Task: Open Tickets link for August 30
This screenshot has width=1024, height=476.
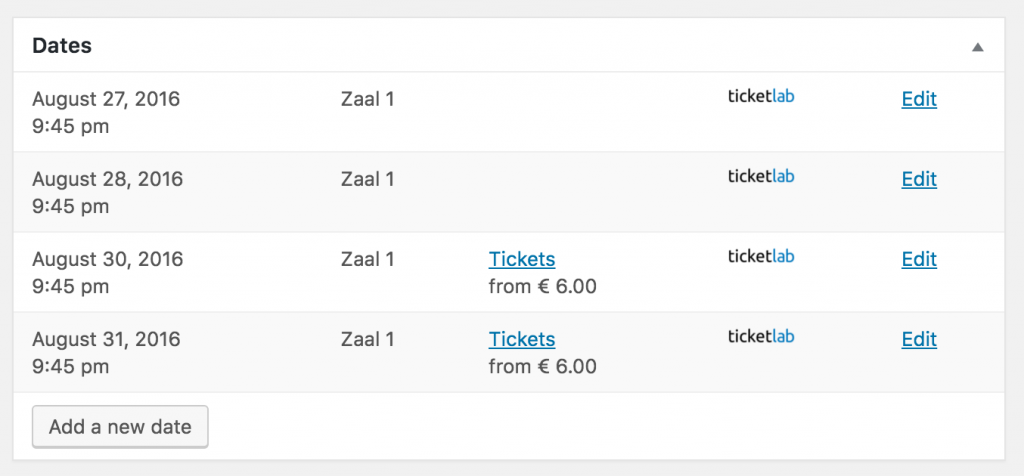Action: pos(522,259)
